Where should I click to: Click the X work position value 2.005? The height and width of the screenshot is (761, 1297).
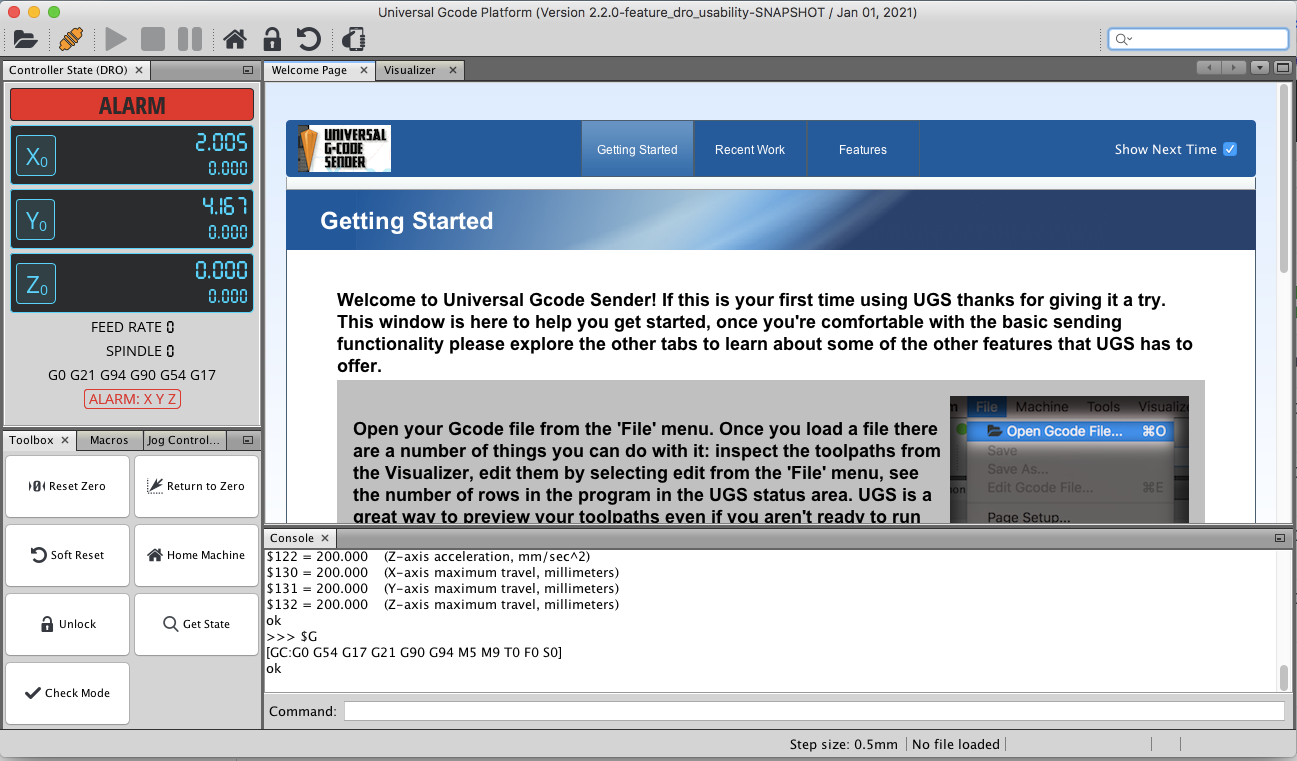tap(221, 143)
